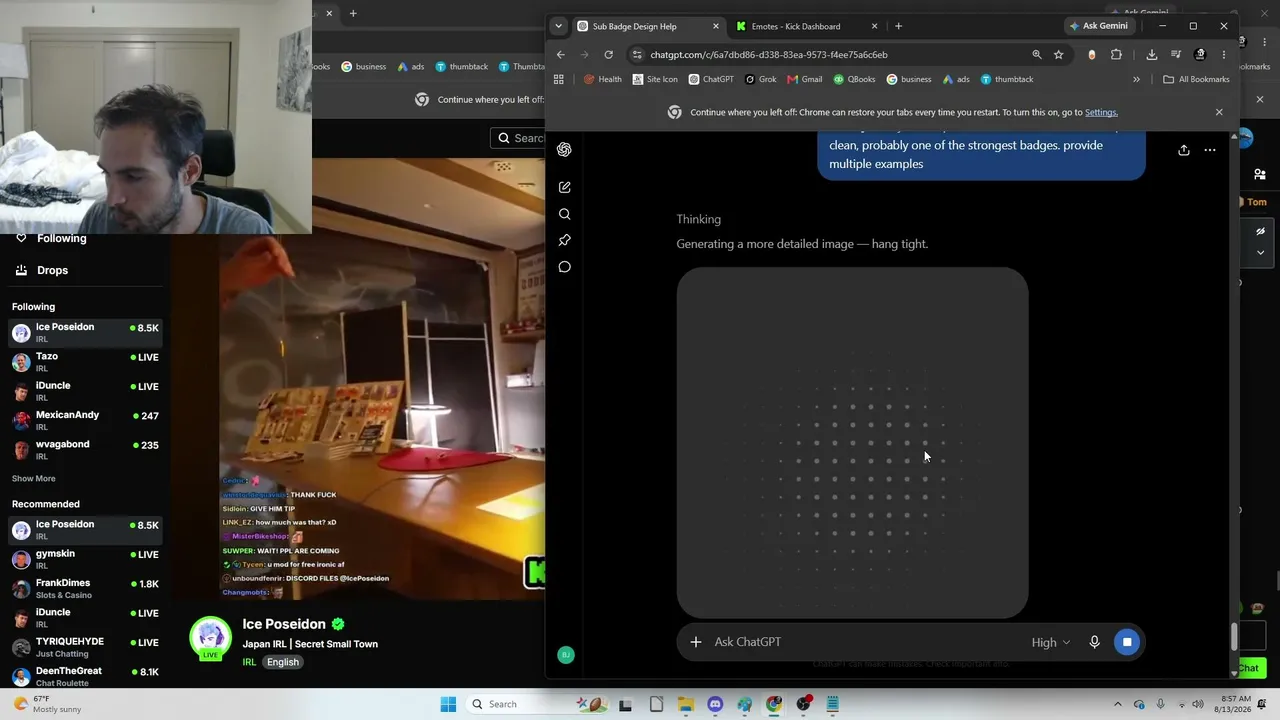Share this ChatGPT conversation

(x=1183, y=150)
